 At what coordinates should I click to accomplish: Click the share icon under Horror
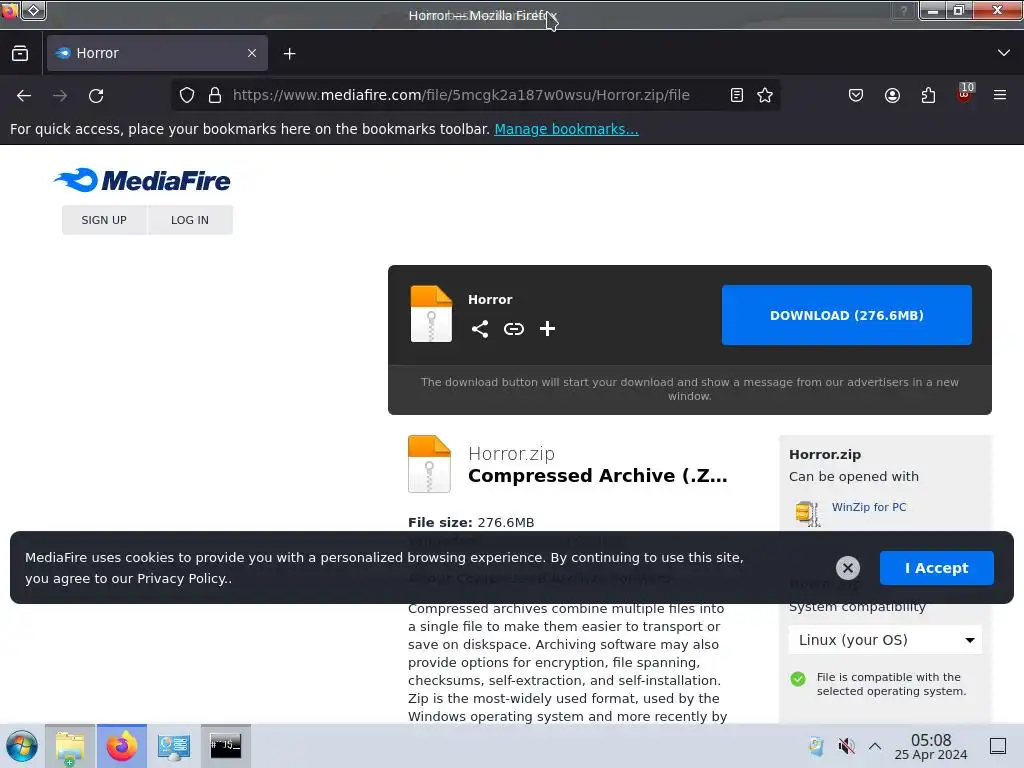[x=480, y=328]
